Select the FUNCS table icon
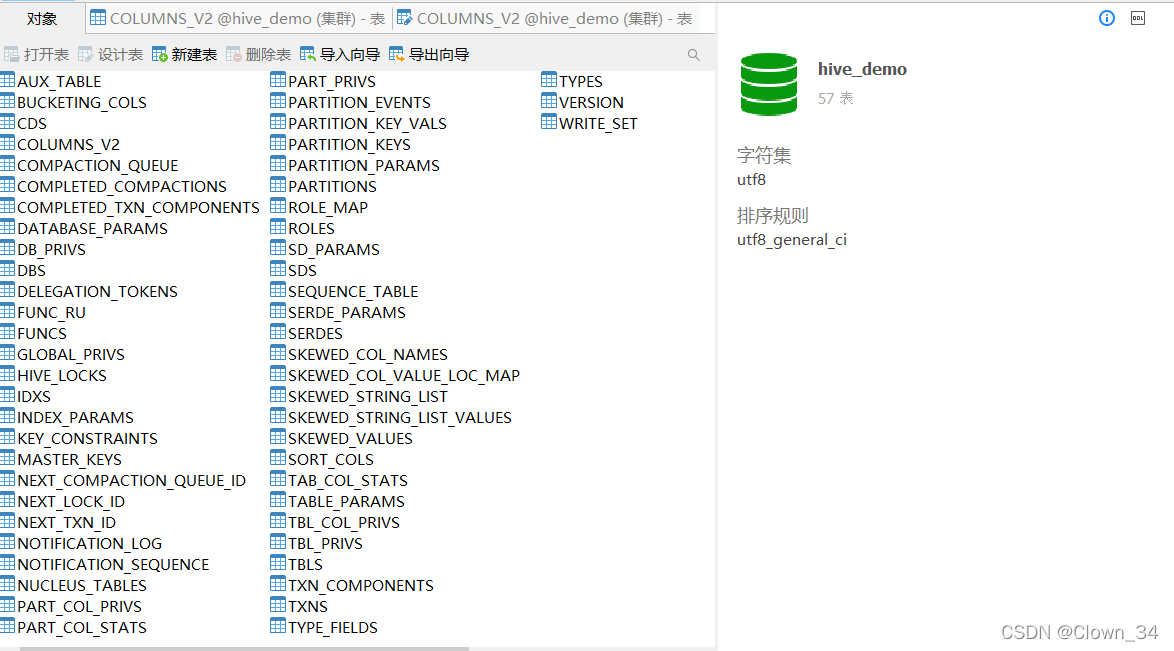Viewport: 1174px width, 651px height. point(7,331)
